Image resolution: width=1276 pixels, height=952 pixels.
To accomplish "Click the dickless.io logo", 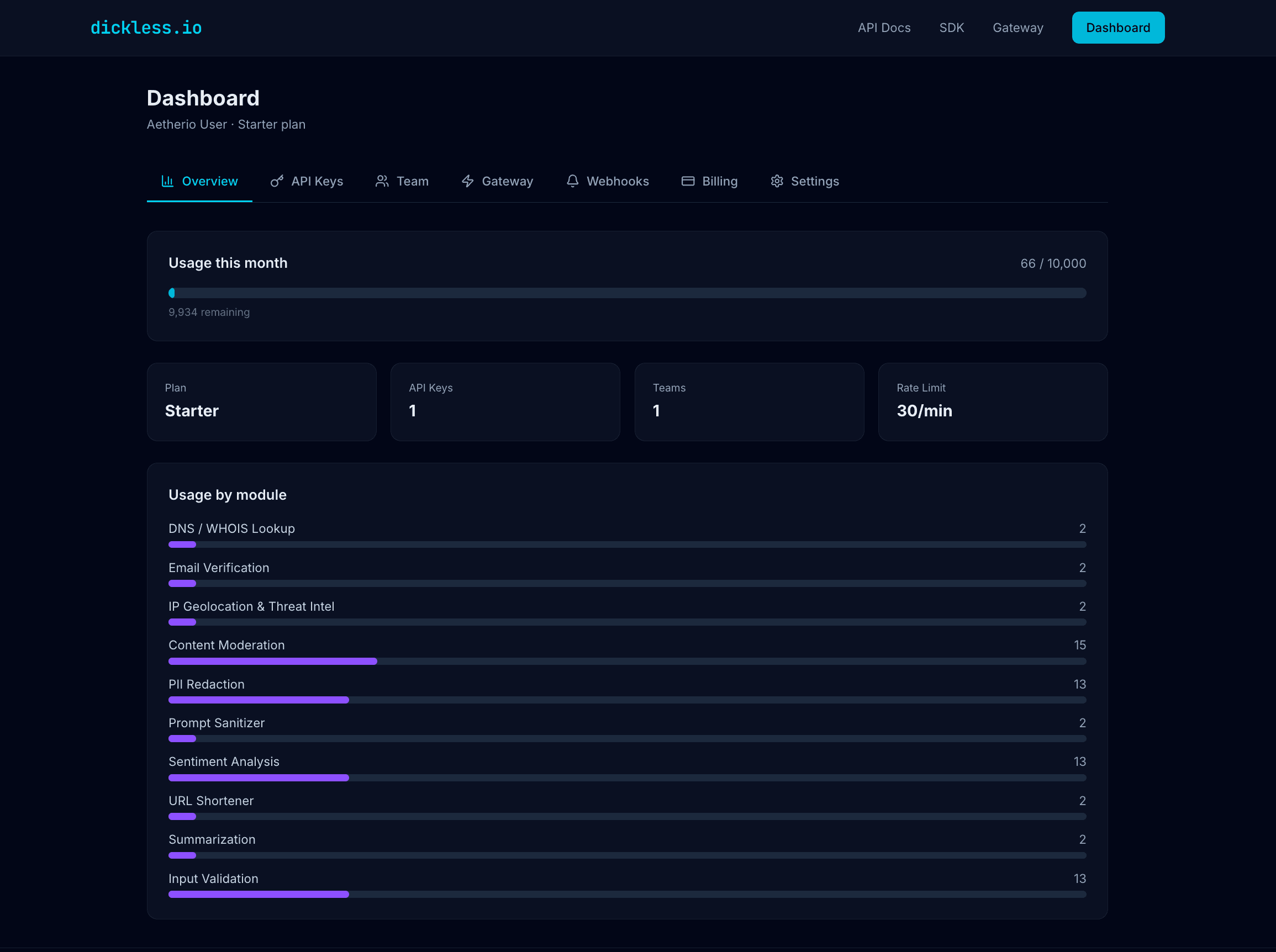I will (x=146, y=27).
